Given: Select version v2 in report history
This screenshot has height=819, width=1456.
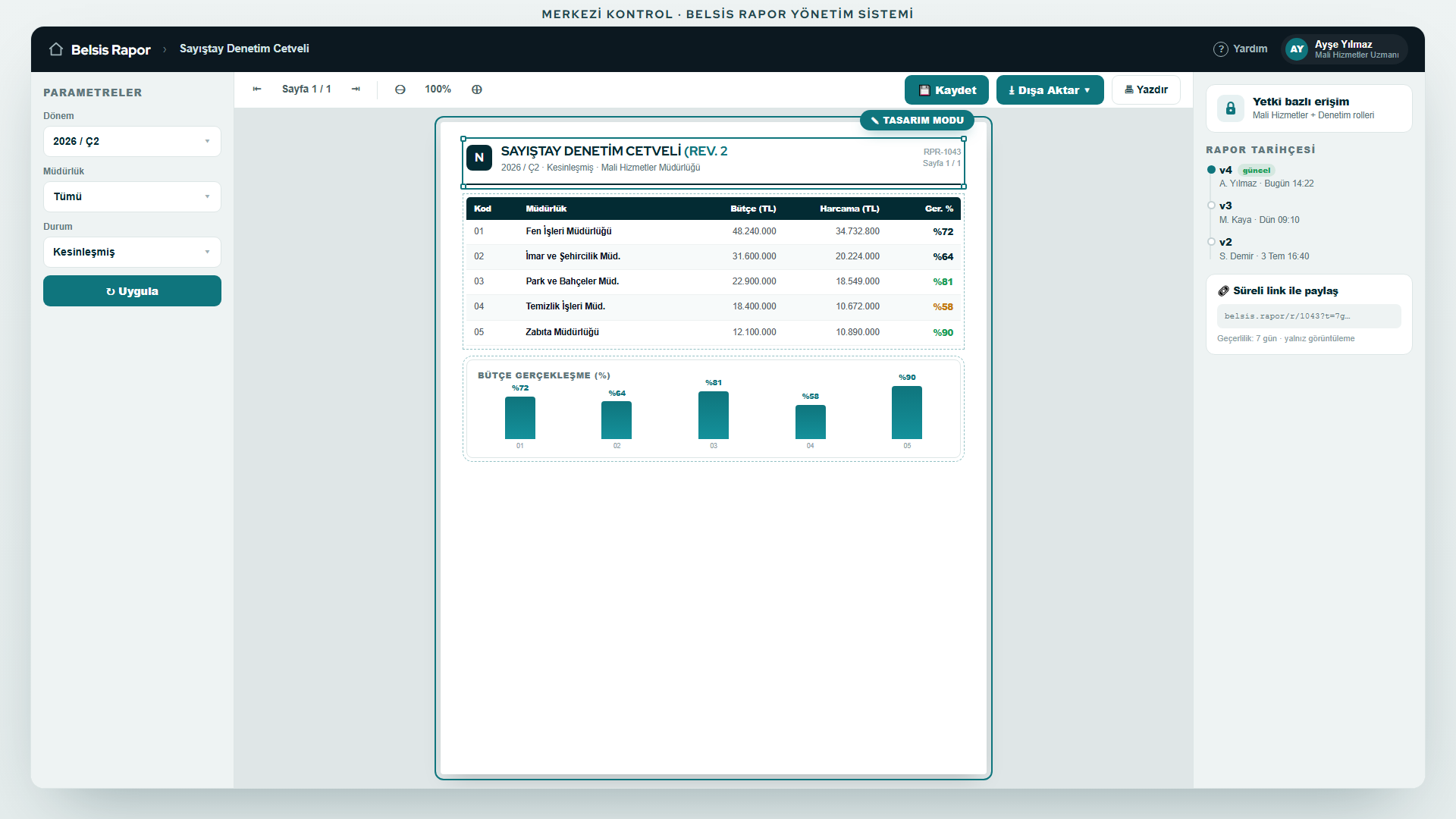Looking at the screenshot, I should pyautogui.click(x=1225, y=243).
